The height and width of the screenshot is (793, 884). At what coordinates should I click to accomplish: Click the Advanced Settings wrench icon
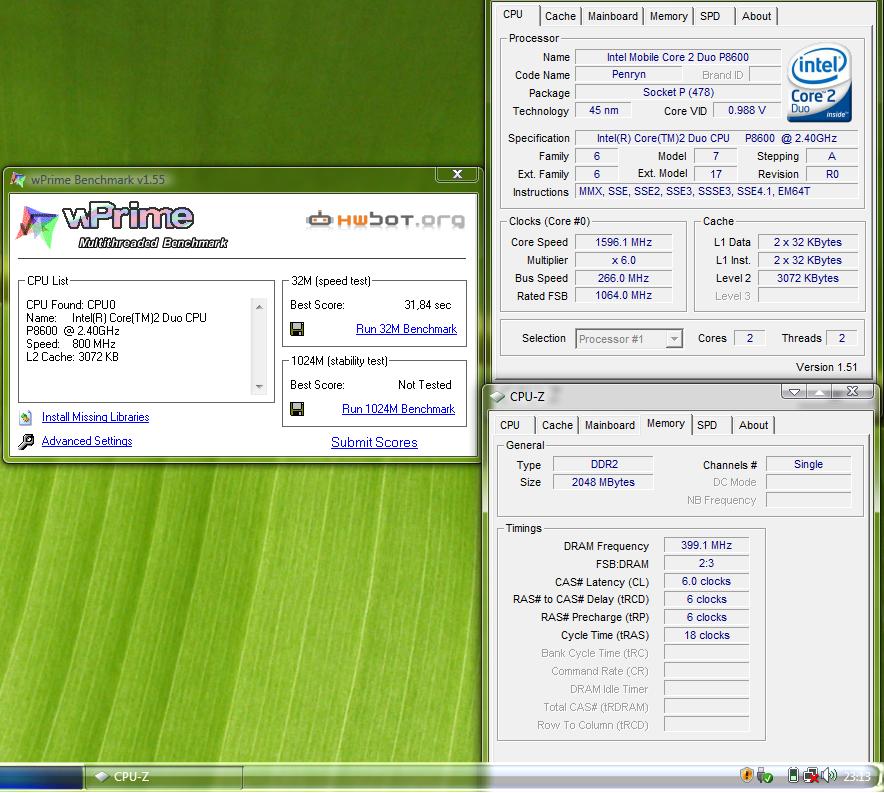click(25, 441)
